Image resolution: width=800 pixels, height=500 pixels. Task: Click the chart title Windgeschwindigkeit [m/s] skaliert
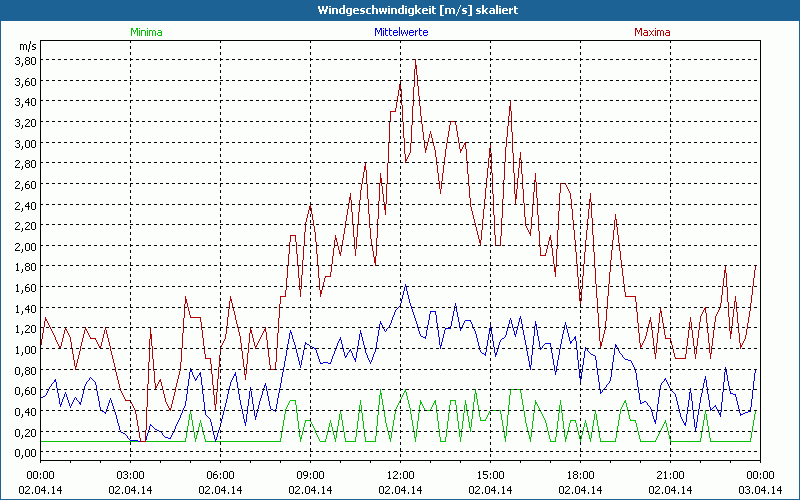tap(400, 10)
